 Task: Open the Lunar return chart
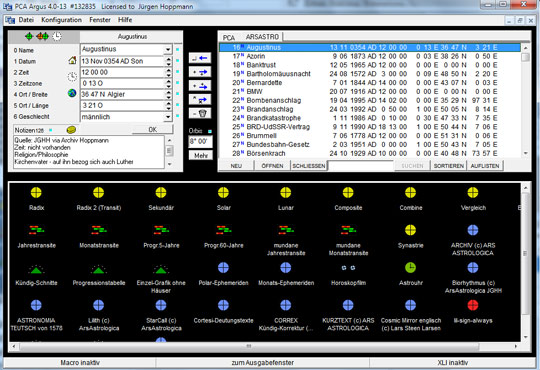[285, 193]
